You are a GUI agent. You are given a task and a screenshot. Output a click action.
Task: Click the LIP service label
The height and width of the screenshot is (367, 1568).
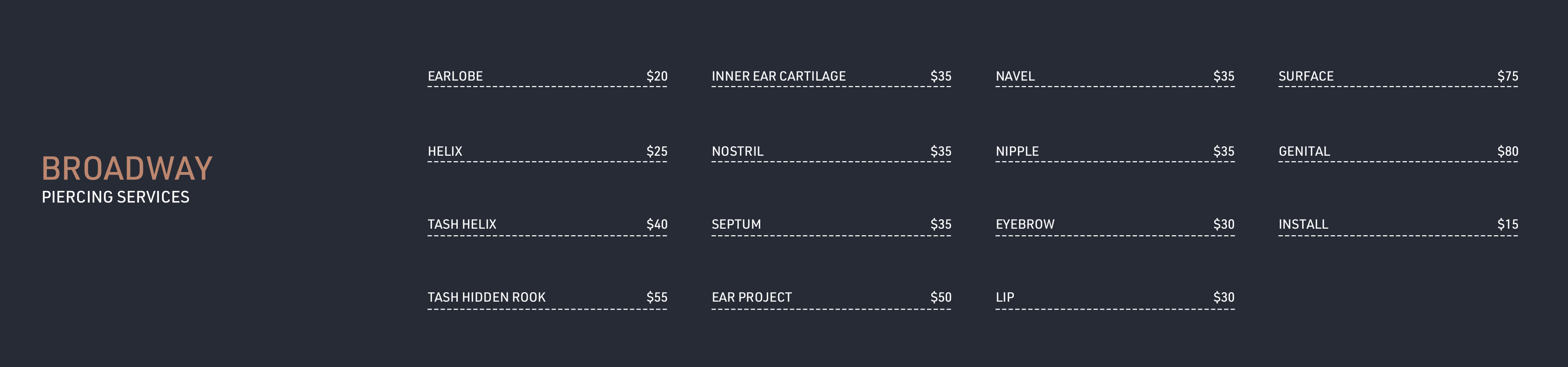click(1005, 298)
